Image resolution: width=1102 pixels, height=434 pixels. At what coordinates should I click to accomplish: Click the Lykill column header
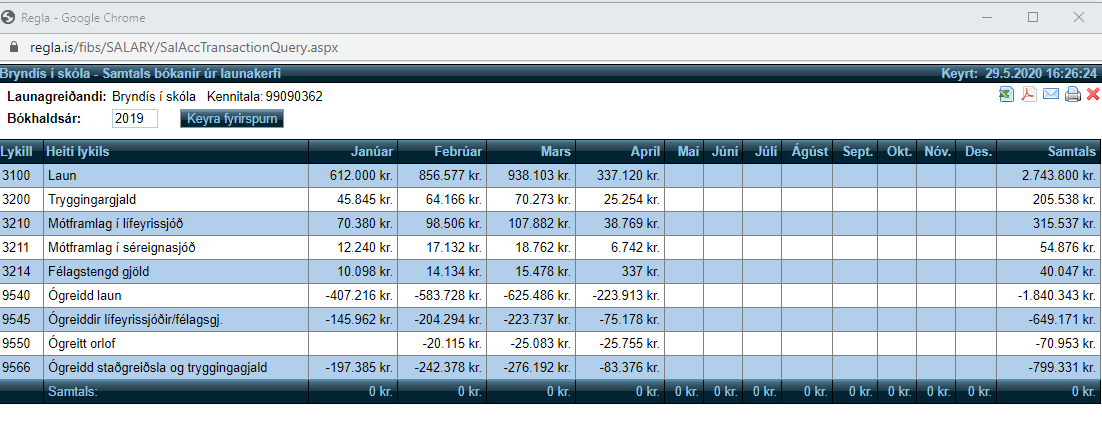pyautogui.click(x=17, y=152)
